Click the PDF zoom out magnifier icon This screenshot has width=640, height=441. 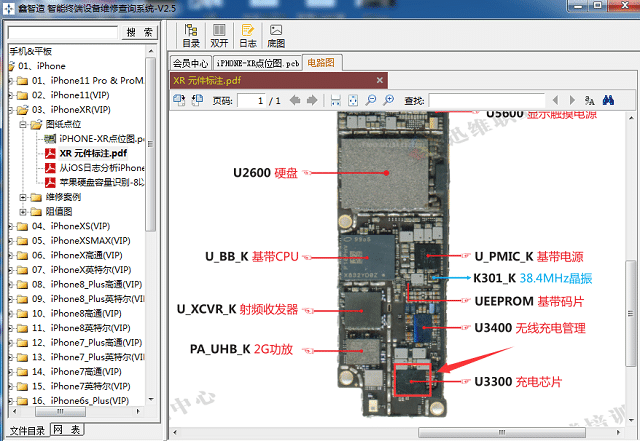tap(388, 100)
